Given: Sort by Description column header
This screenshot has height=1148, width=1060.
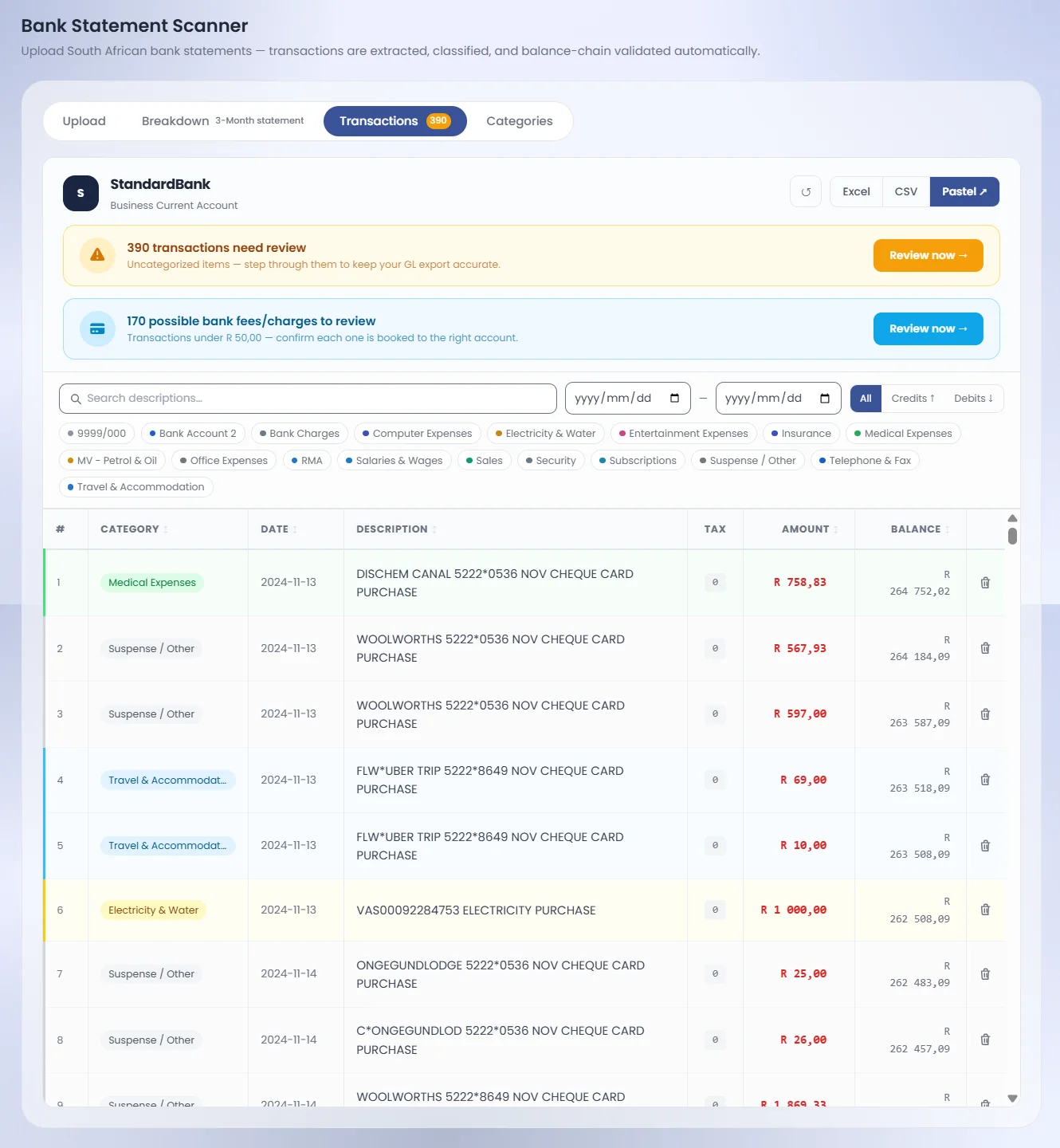Looking at the screenshot, I should (x=396, y=529).
